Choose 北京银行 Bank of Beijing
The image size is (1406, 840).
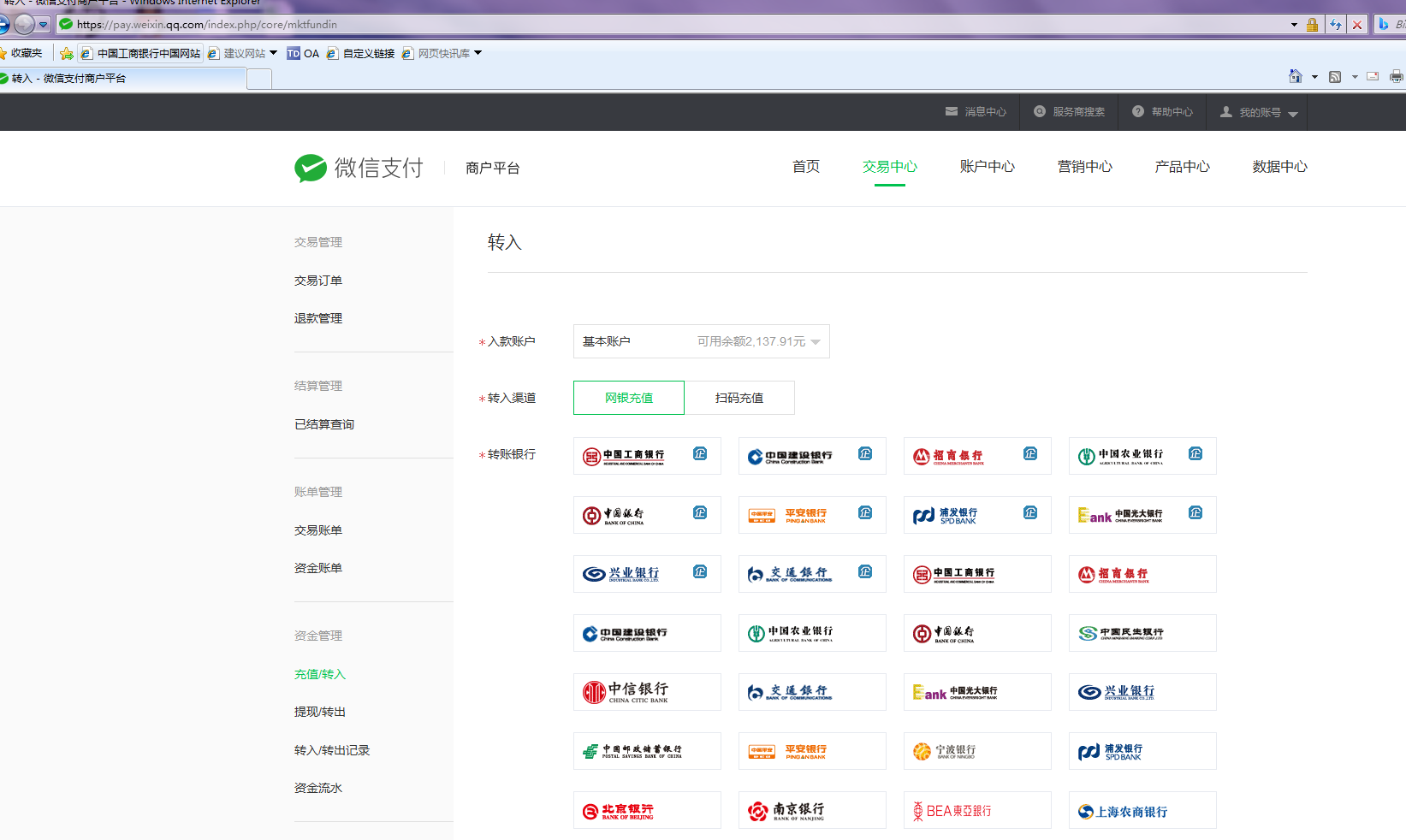click(x=647, y=810)
